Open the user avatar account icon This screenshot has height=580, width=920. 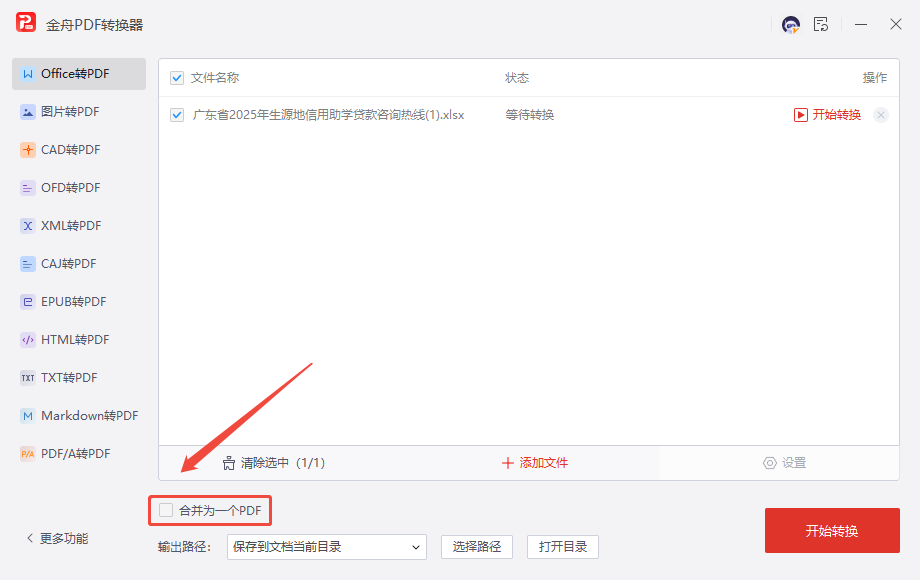tap(791, 25)
